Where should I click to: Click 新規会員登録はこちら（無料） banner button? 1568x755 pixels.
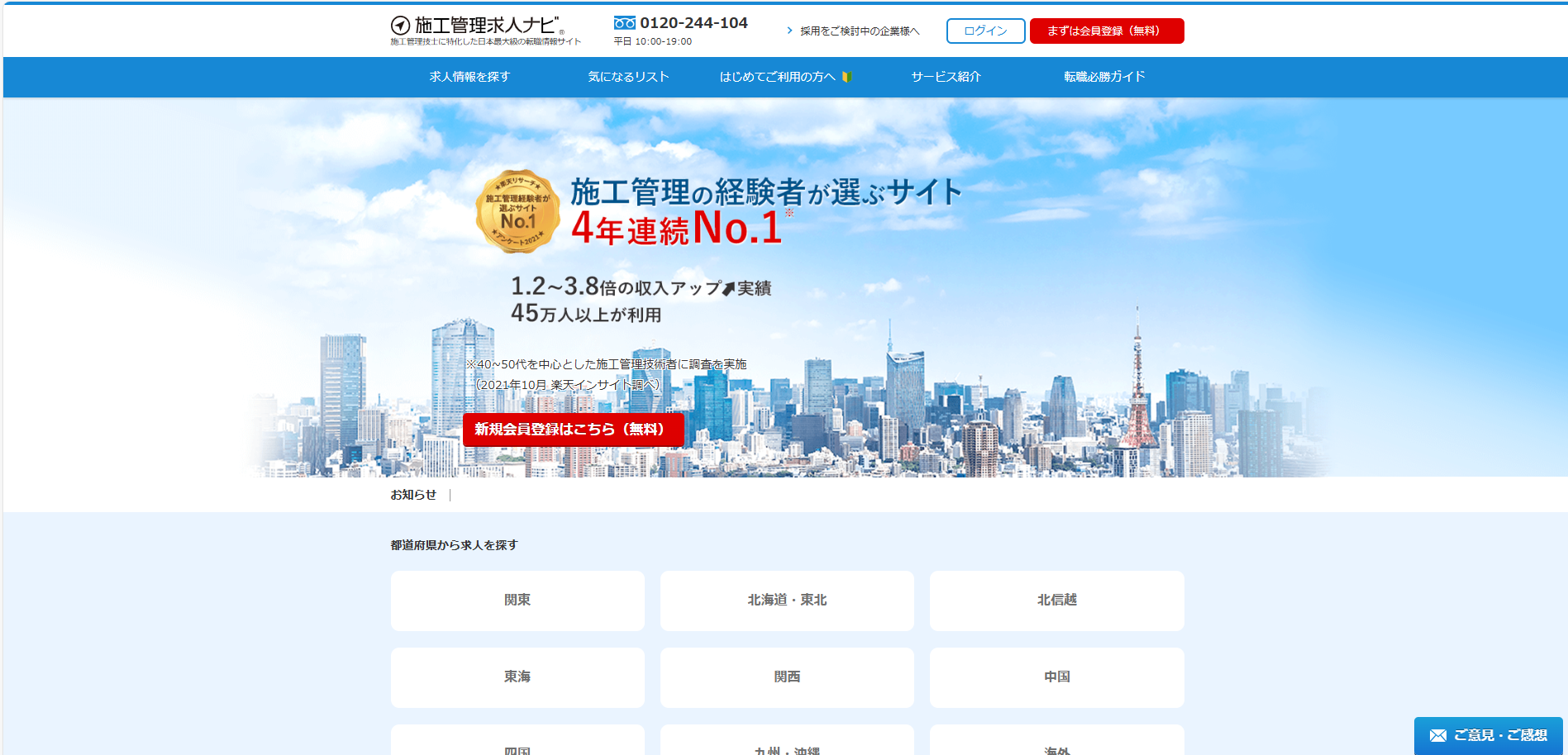(573, 430)
